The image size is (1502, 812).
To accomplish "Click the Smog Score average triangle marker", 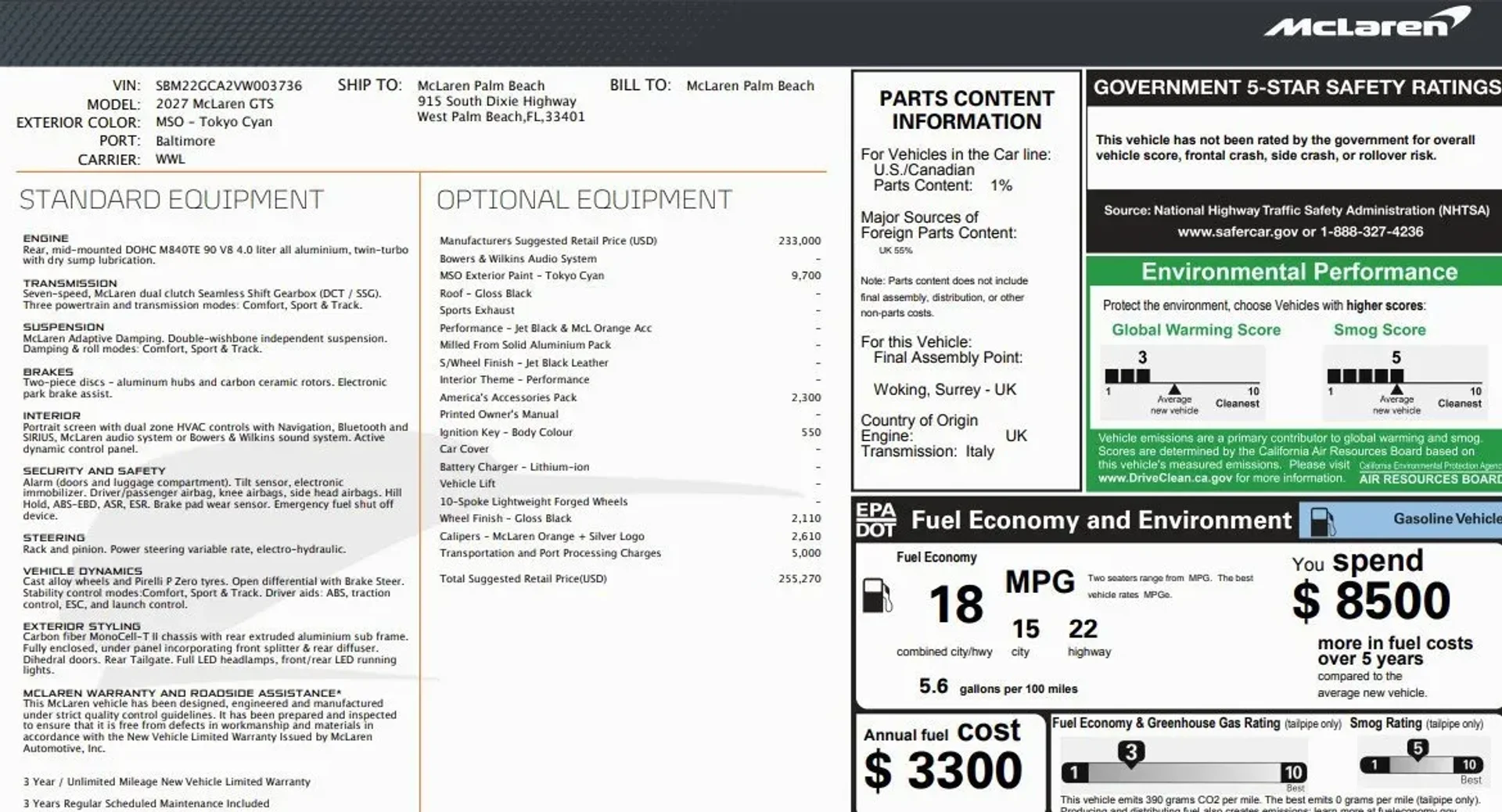I will 1396,389.
